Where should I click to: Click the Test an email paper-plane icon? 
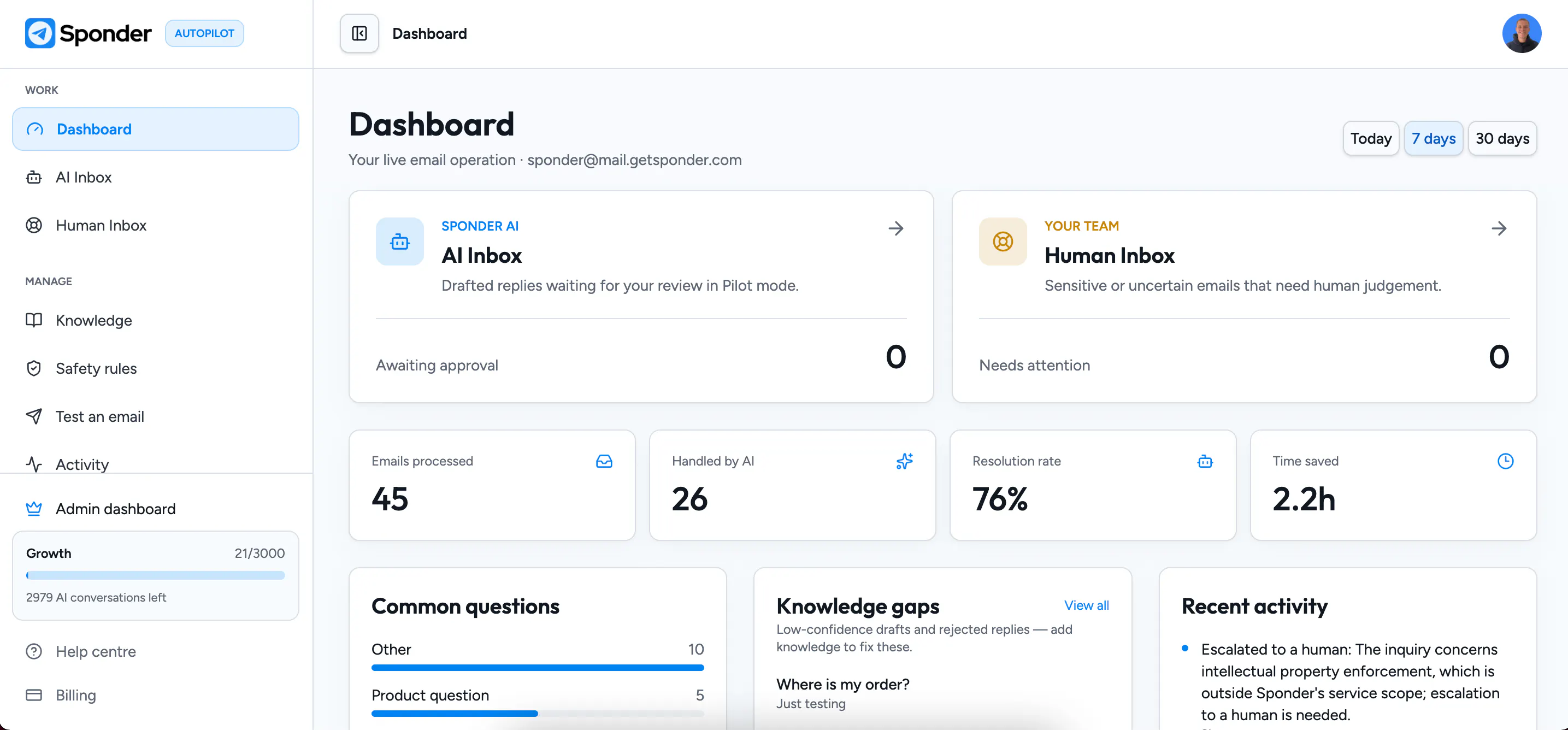point(34,416)
